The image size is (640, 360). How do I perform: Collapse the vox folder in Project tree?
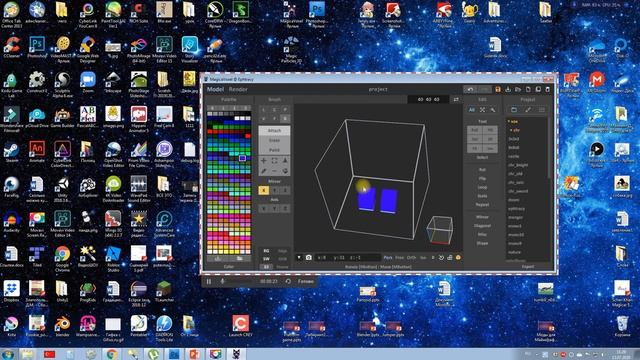pyautogui.click(x=509, y=122)
